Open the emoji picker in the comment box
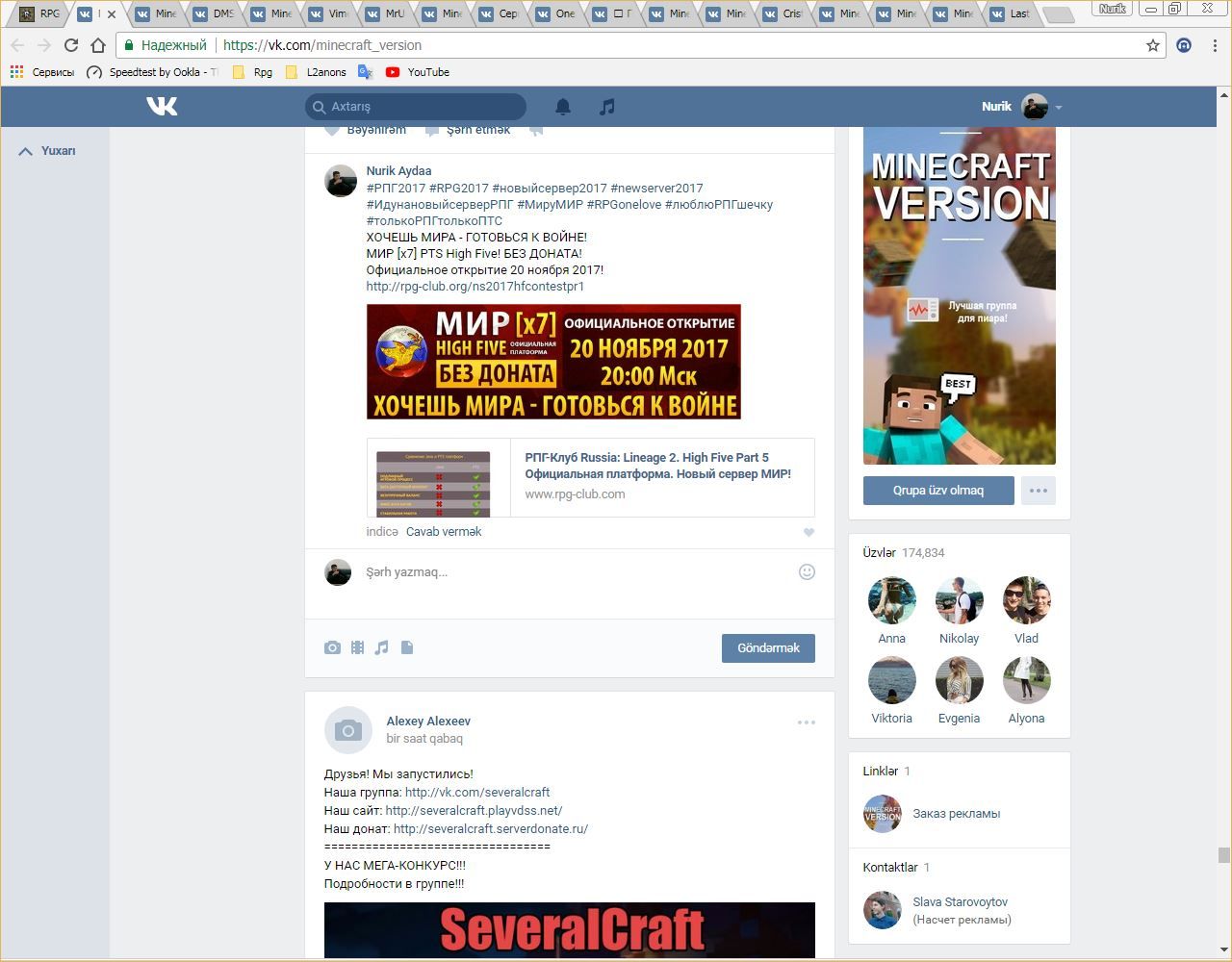 click(807, 571)
